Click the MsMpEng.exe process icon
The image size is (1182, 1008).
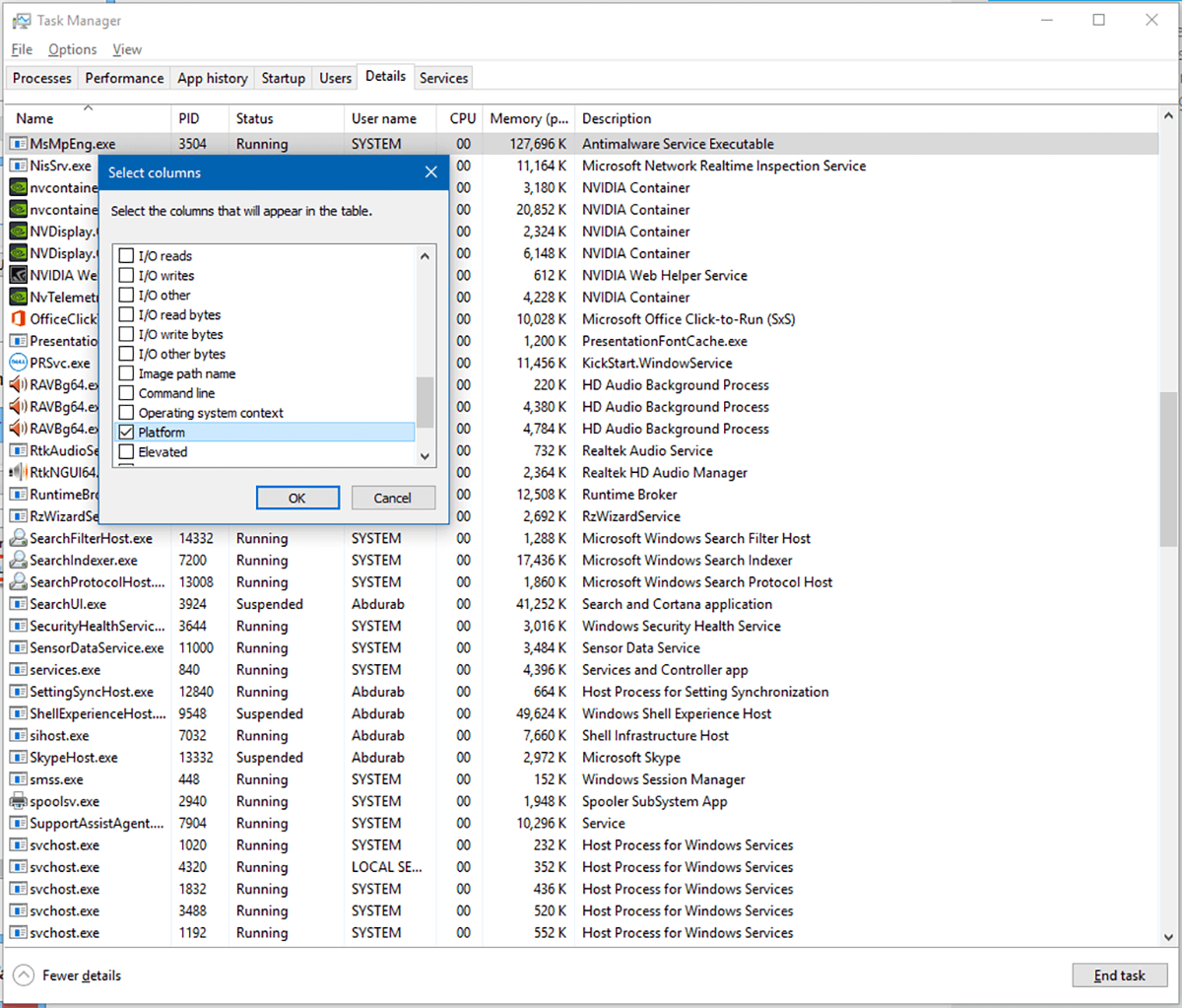click(18, 144)
